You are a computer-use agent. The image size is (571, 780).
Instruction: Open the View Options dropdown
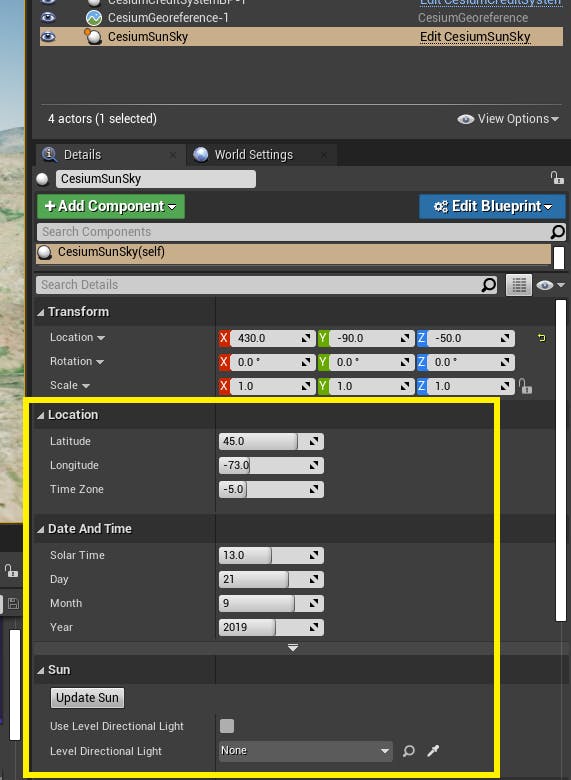point(508,119)
